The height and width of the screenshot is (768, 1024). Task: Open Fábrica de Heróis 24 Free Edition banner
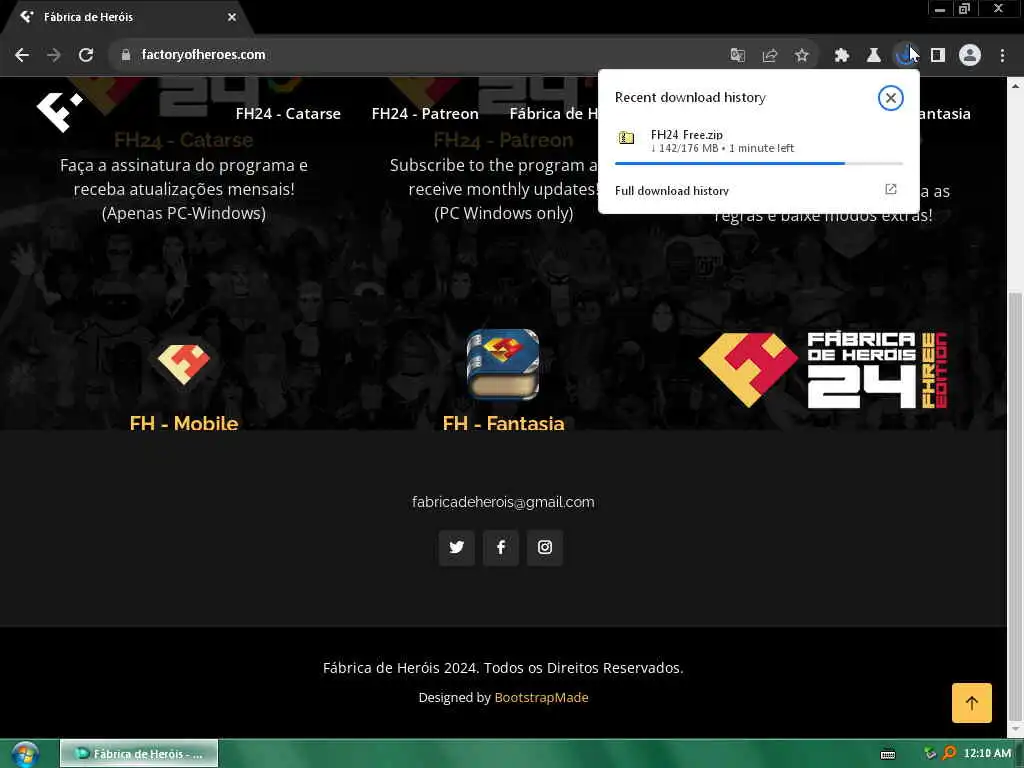(x=823, y=370)
